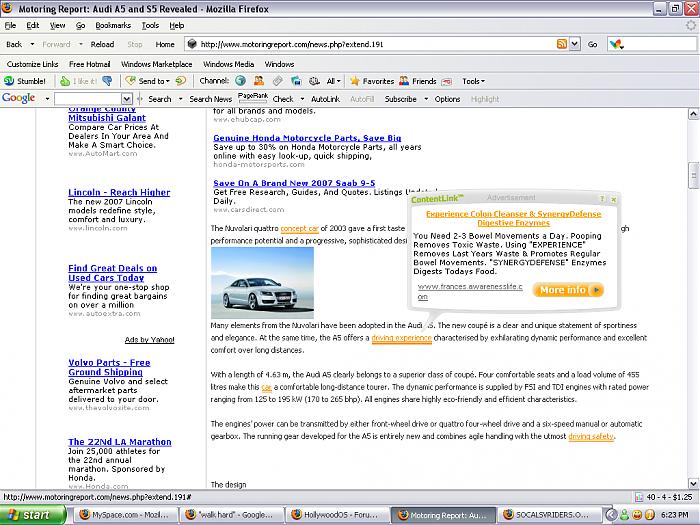Click the green thumbs-up I like it icon
Viewport: 700px width, 525px height.
click(65, 81)
